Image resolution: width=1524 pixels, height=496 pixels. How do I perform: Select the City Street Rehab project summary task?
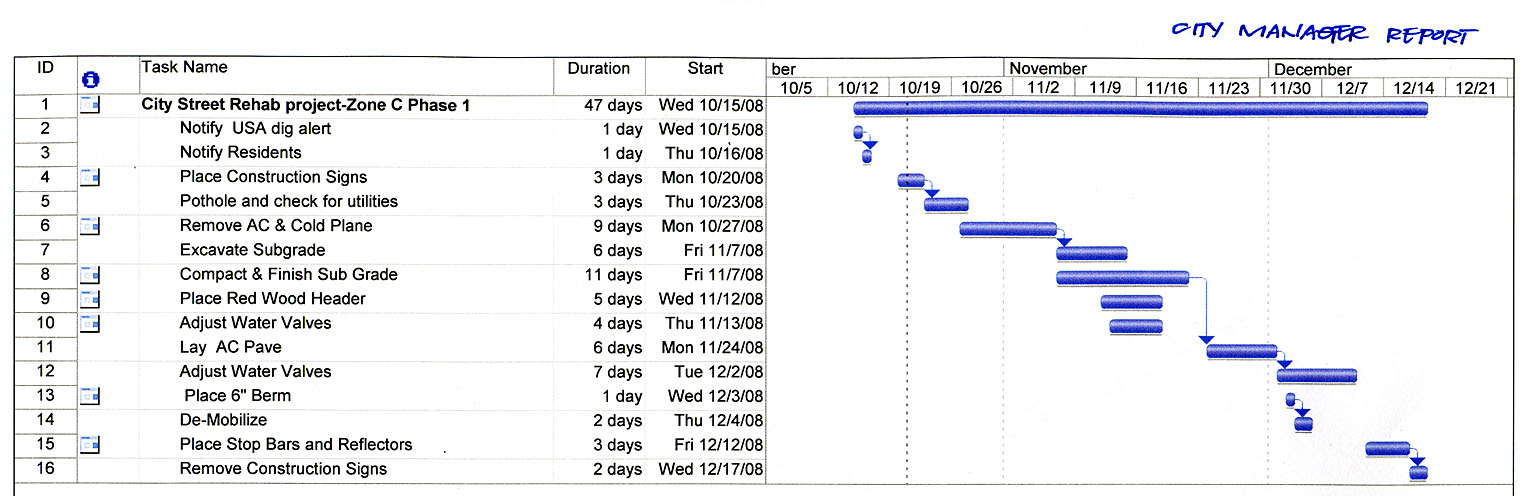click(306, 105)
